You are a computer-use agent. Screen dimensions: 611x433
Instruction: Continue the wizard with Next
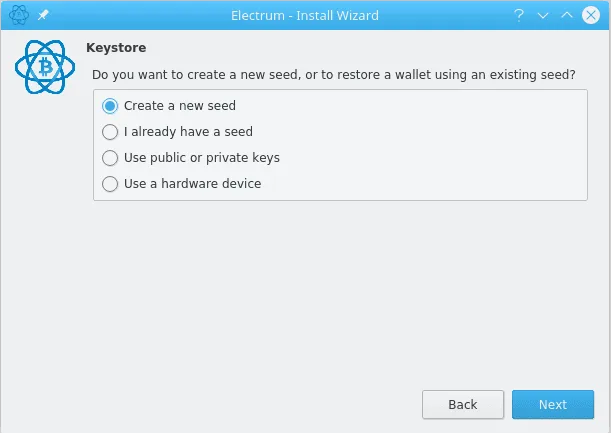553,405
